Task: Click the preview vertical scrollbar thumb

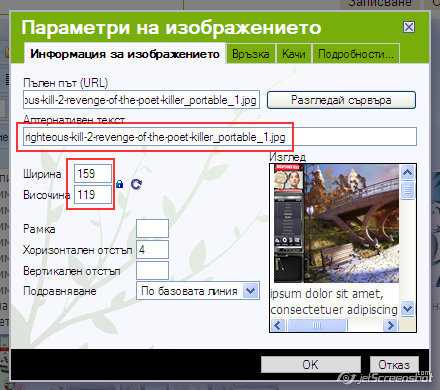Action: click(x=407, y=190)
